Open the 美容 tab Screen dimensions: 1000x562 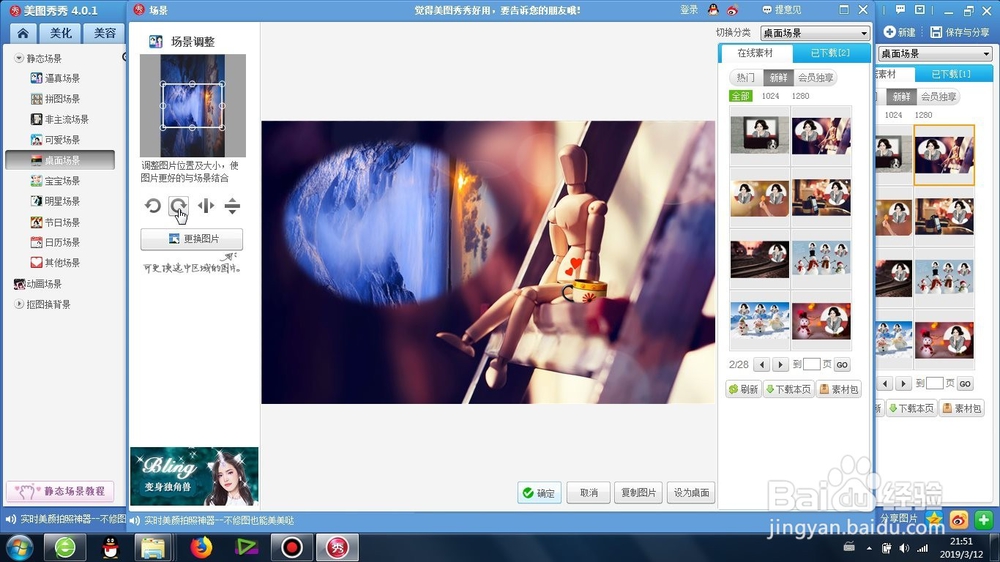[105, 33]
